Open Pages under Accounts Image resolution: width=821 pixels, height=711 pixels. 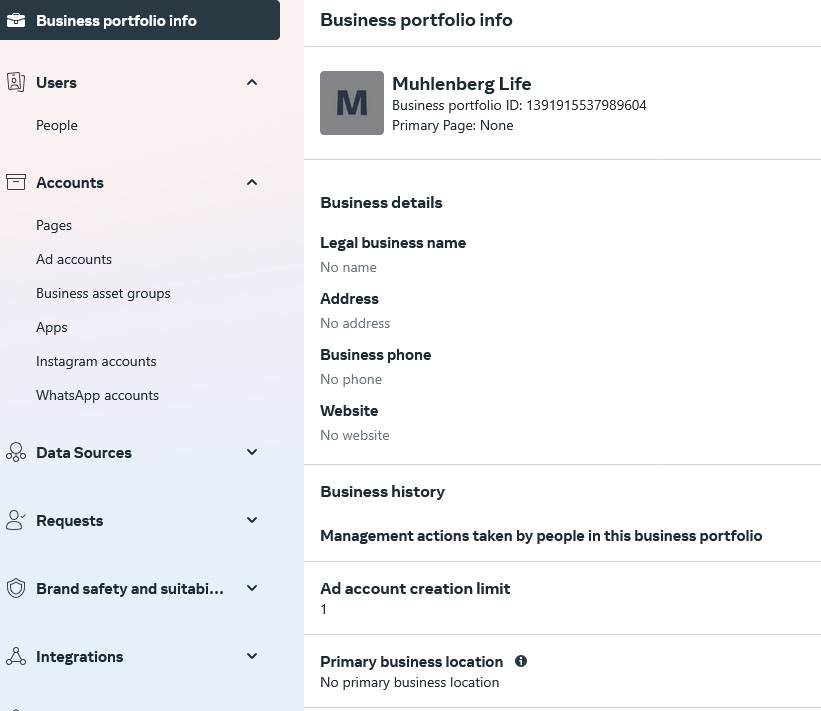point(54,225)
